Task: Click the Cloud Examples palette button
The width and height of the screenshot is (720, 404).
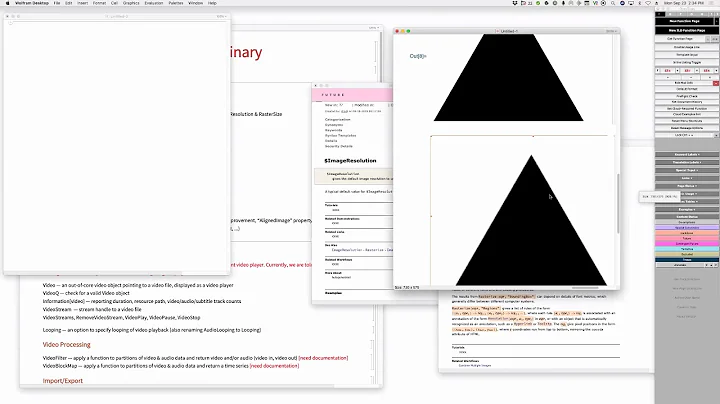Action: pyautogui.click(x=687, y=114)
